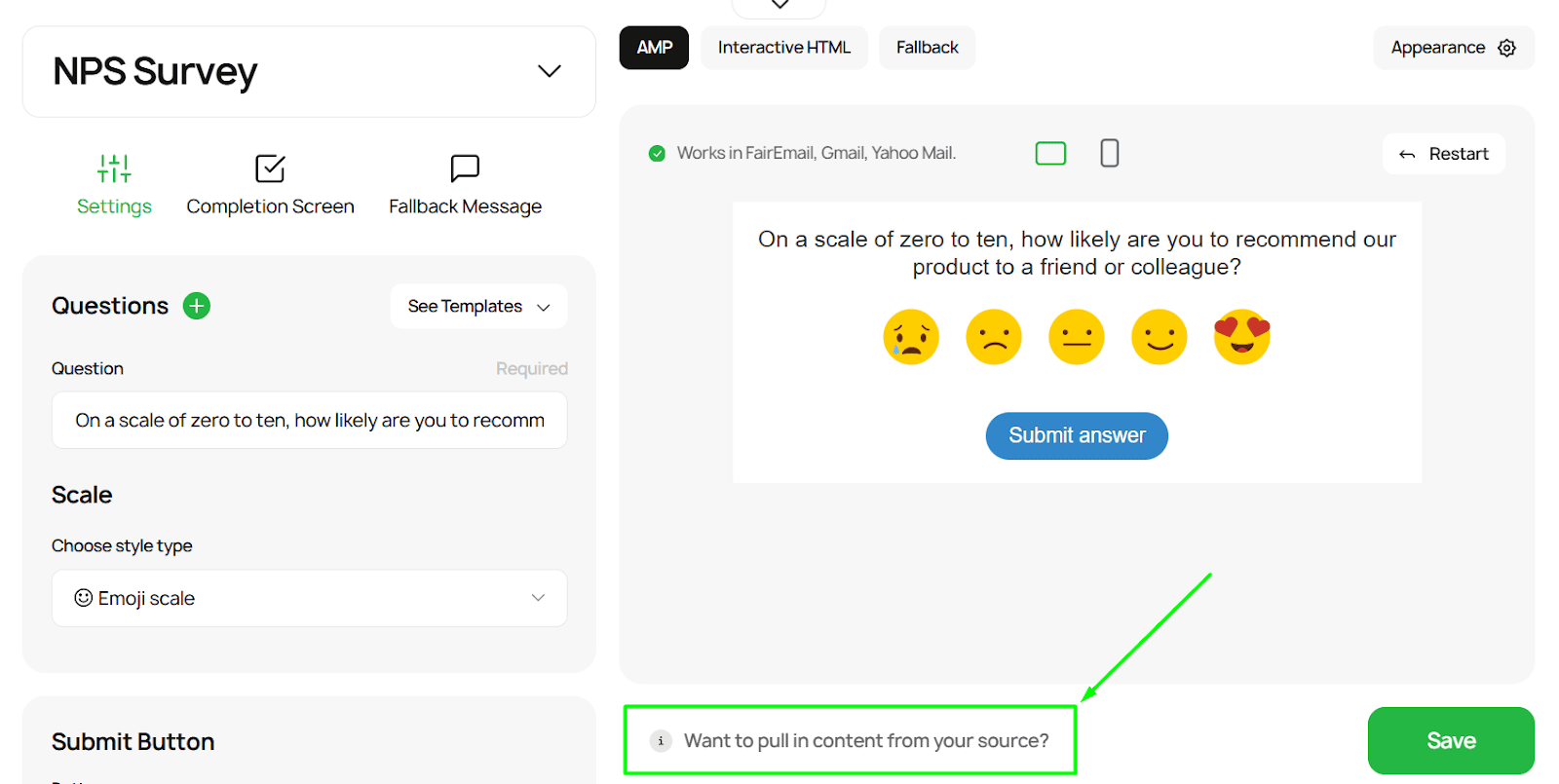The width and height of the screenshot is (1559, 784).
Task: Open the NPS Survey dropdown
Action: pyautogui.click(x=549, y=71)
